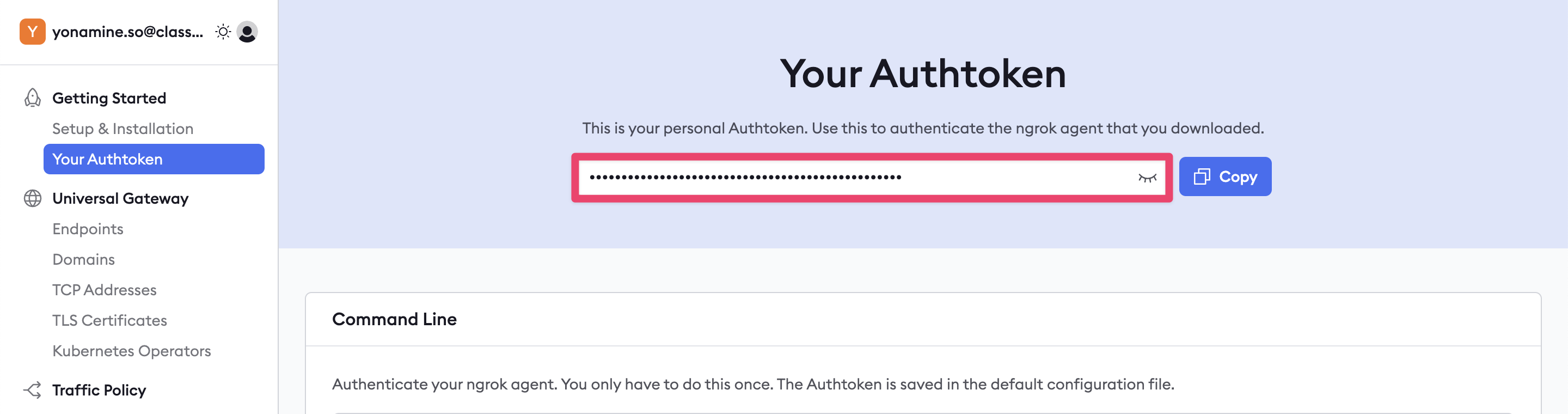Reveal the authtoken with the eye icon
The width and height of the screenshot is (1568, 414).
(x=1147, y=178)
